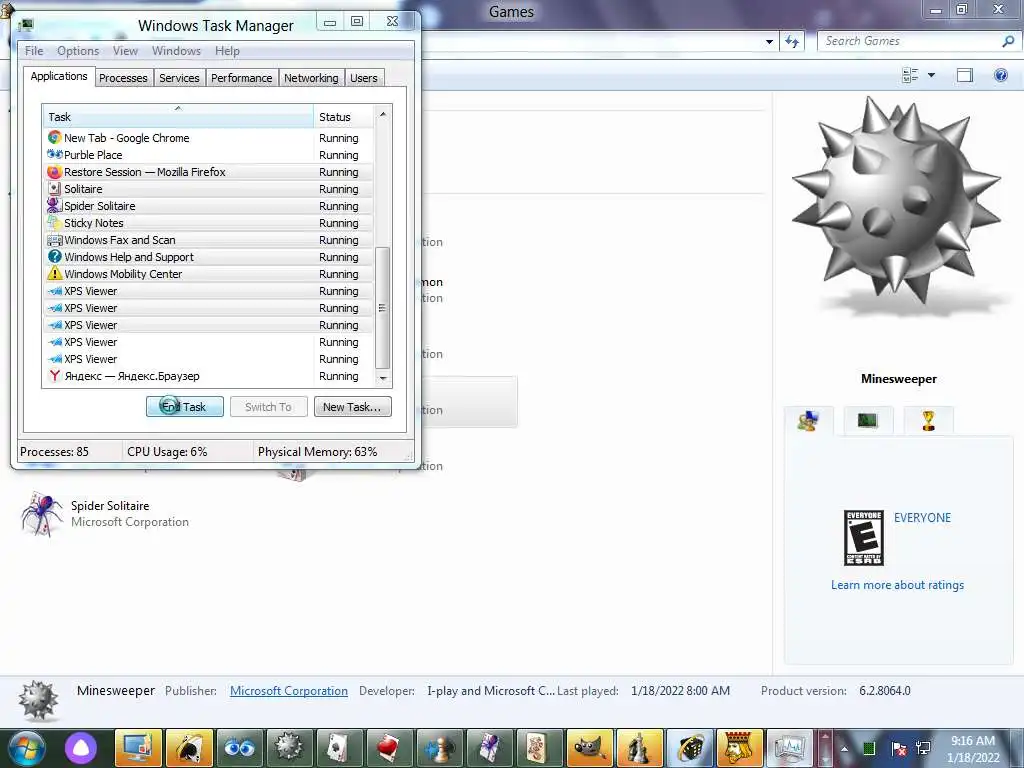Open the Internet Checkers dice taskbar icon
Viewport: 1024px width, 768px height.
click(690, 748)
